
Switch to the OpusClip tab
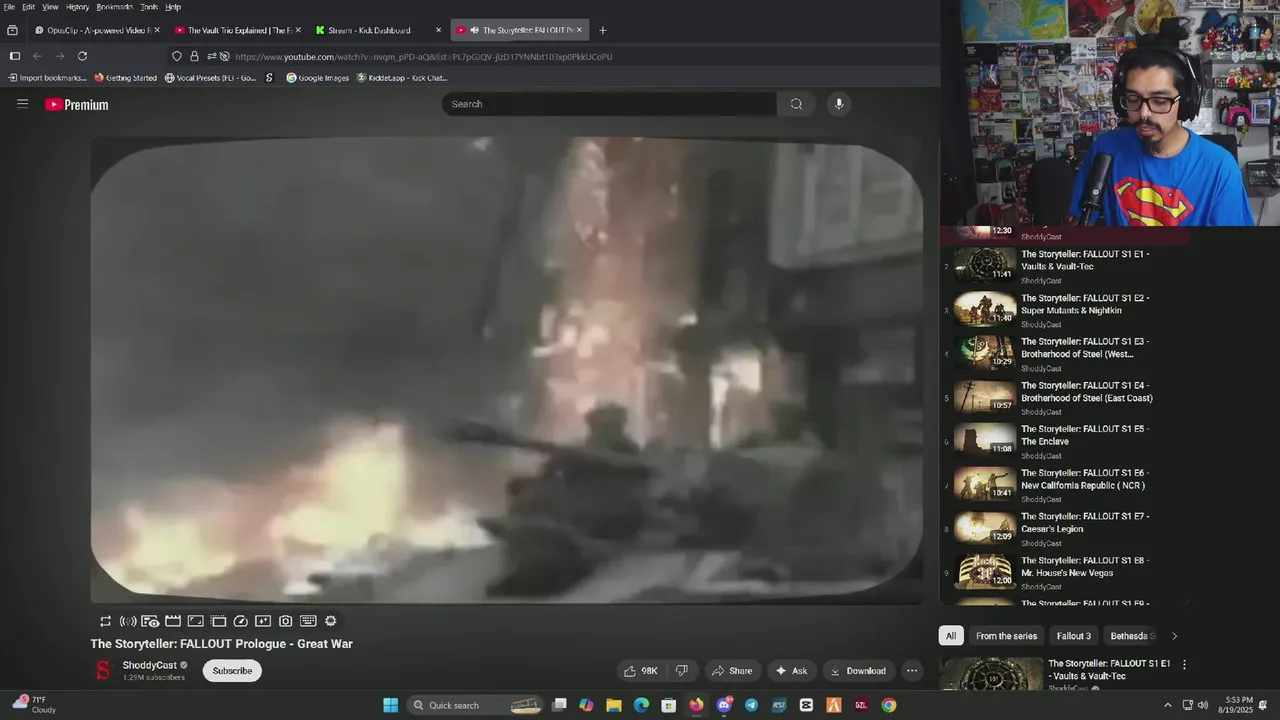96,30
